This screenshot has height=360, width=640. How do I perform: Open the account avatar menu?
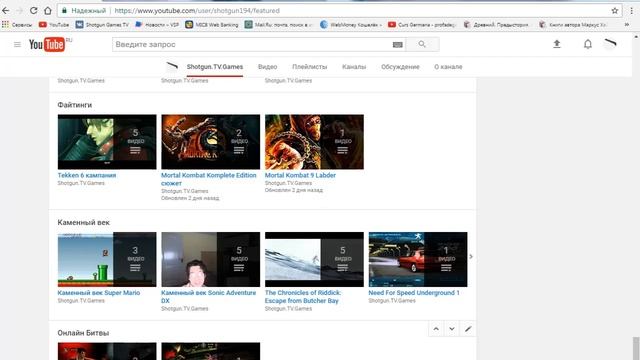[x=610, y=44]
